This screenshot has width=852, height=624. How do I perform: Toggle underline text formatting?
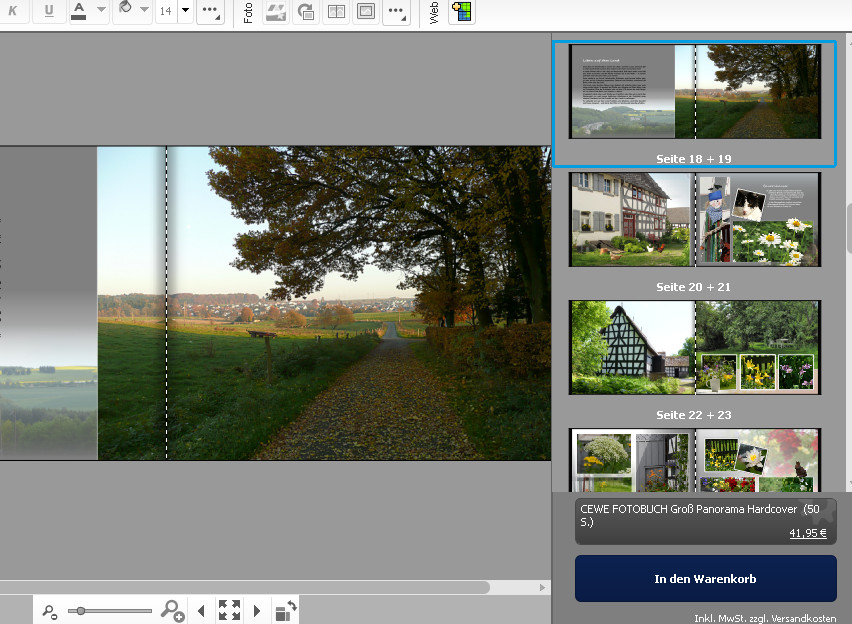[49, 11]
